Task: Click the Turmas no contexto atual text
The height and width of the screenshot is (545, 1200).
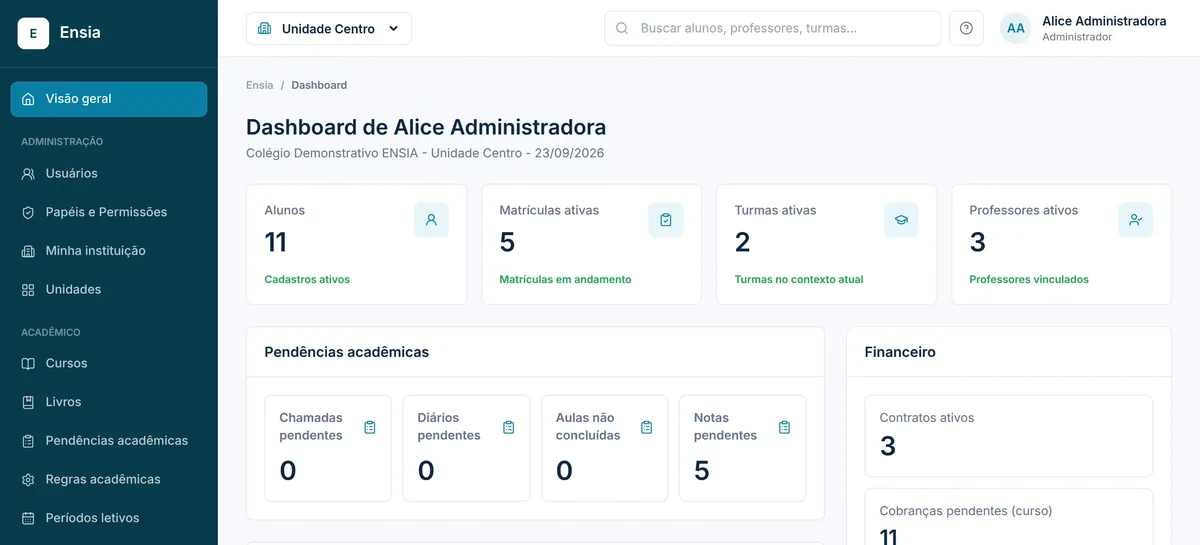Action: tap(798, 279)
